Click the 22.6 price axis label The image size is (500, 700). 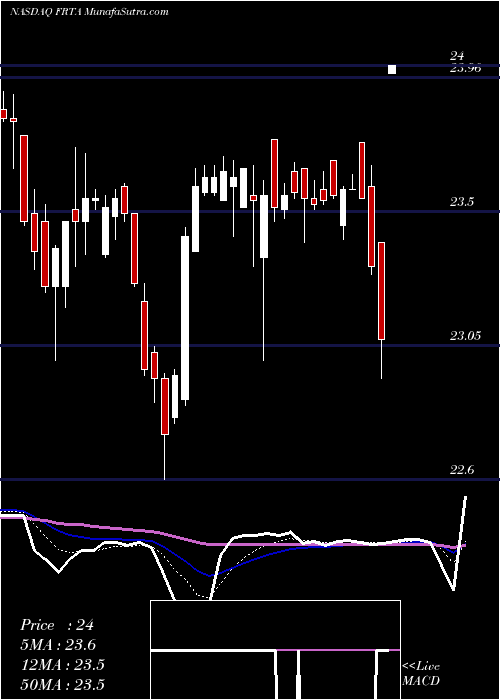click(462, 470)
